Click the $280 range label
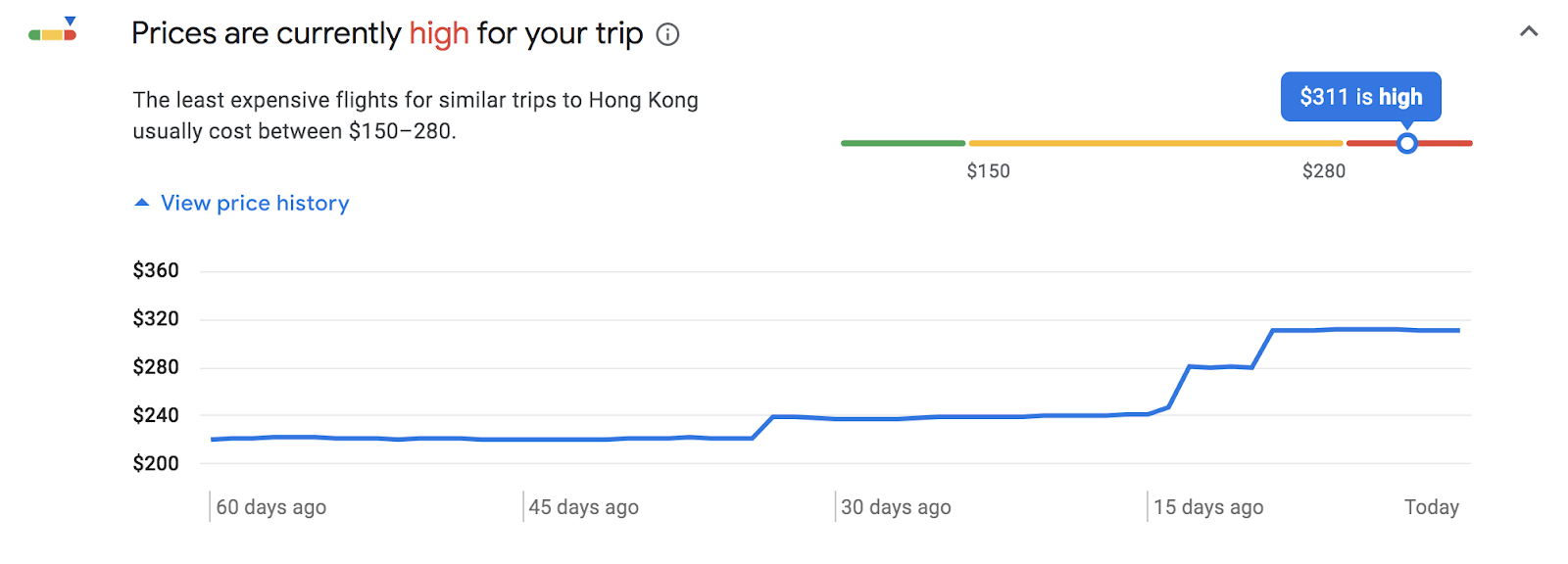The width and height of the screenshot is (1568, 564). point(1324,171)
